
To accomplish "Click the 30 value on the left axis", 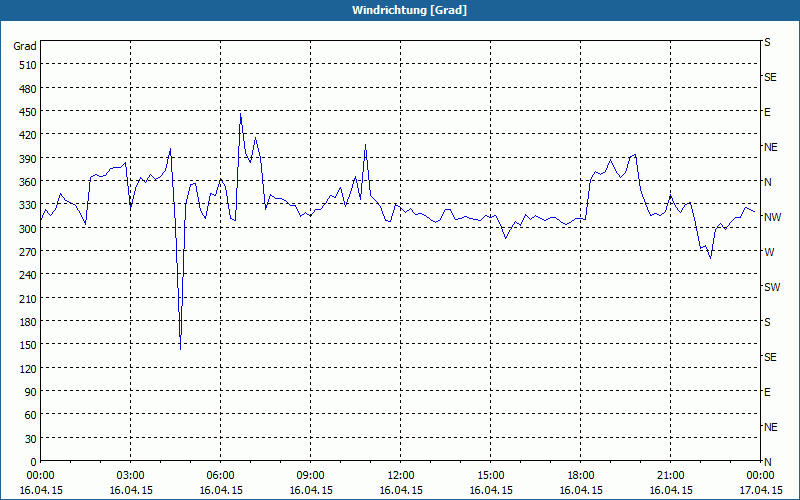I will click(x=32, y=438).
